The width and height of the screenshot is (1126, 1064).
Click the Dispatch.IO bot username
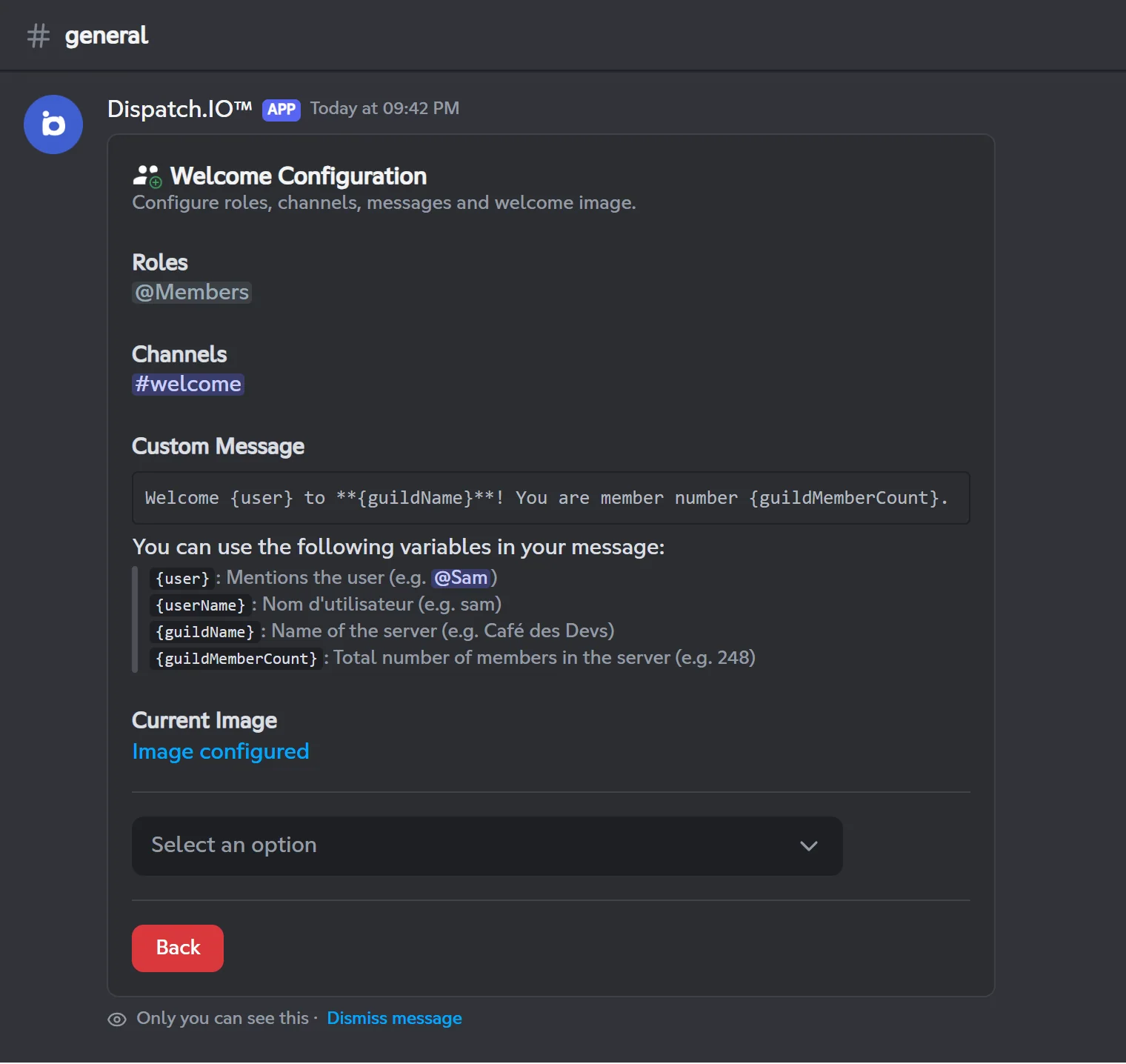[180, 109]
